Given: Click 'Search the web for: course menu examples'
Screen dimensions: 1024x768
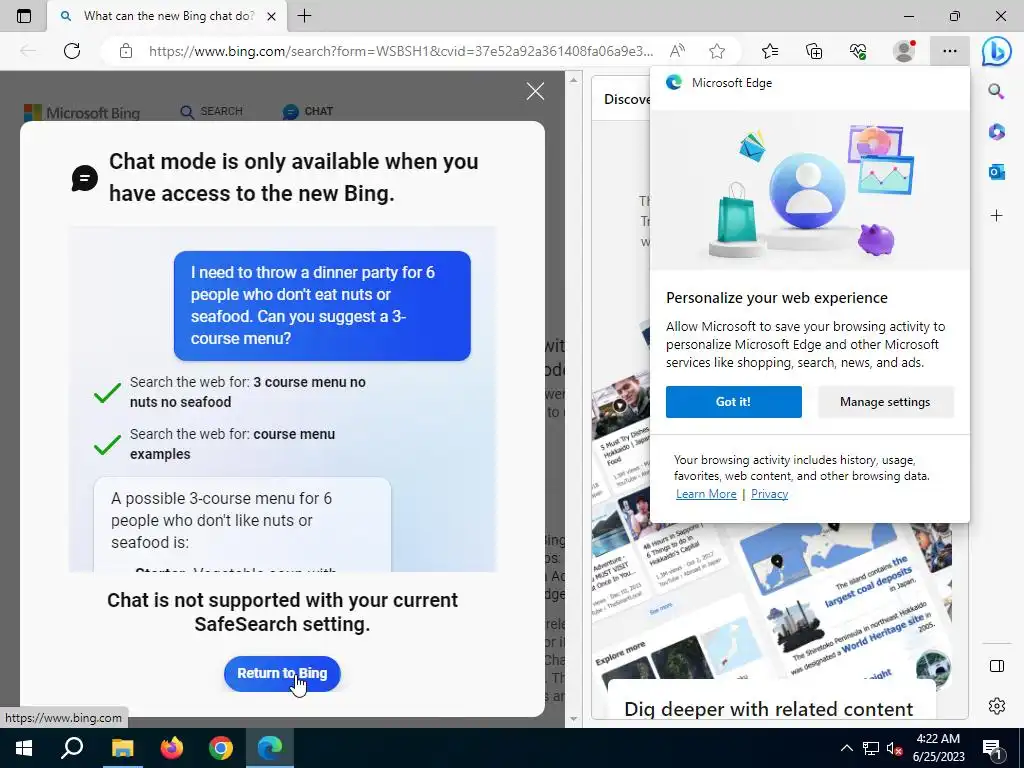Looking at the screenshot, I should pos(232,444).
